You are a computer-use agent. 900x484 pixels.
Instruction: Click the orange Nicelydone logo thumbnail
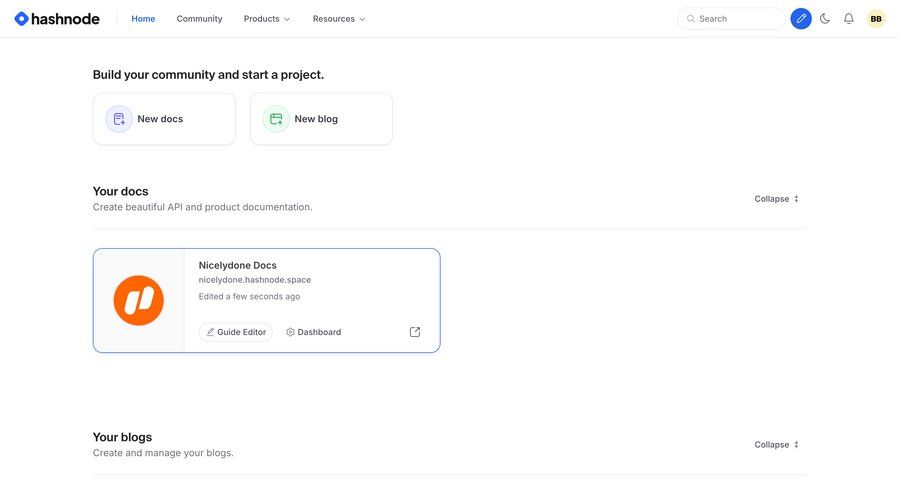coord(138,300)
